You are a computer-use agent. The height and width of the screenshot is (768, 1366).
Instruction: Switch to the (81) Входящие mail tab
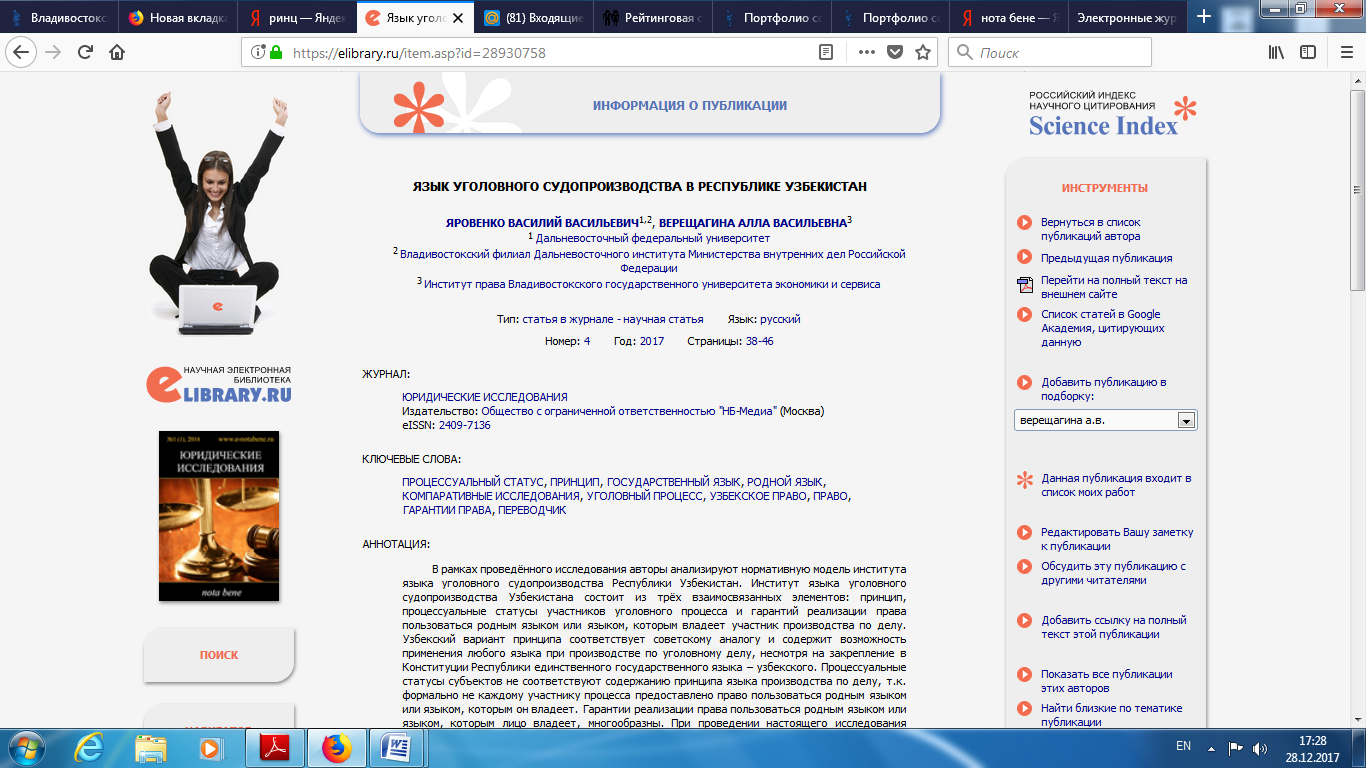(x=534, y=17)
